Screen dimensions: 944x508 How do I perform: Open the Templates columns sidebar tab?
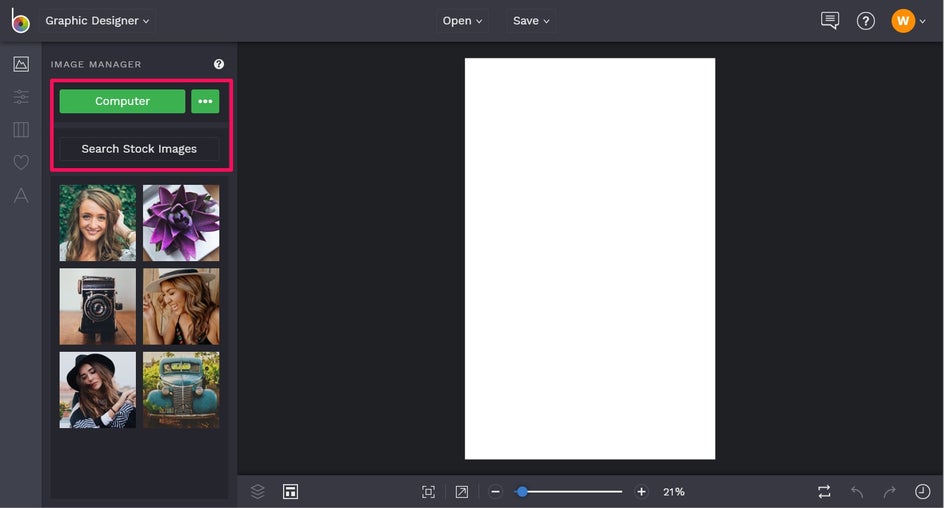point(21,129)
